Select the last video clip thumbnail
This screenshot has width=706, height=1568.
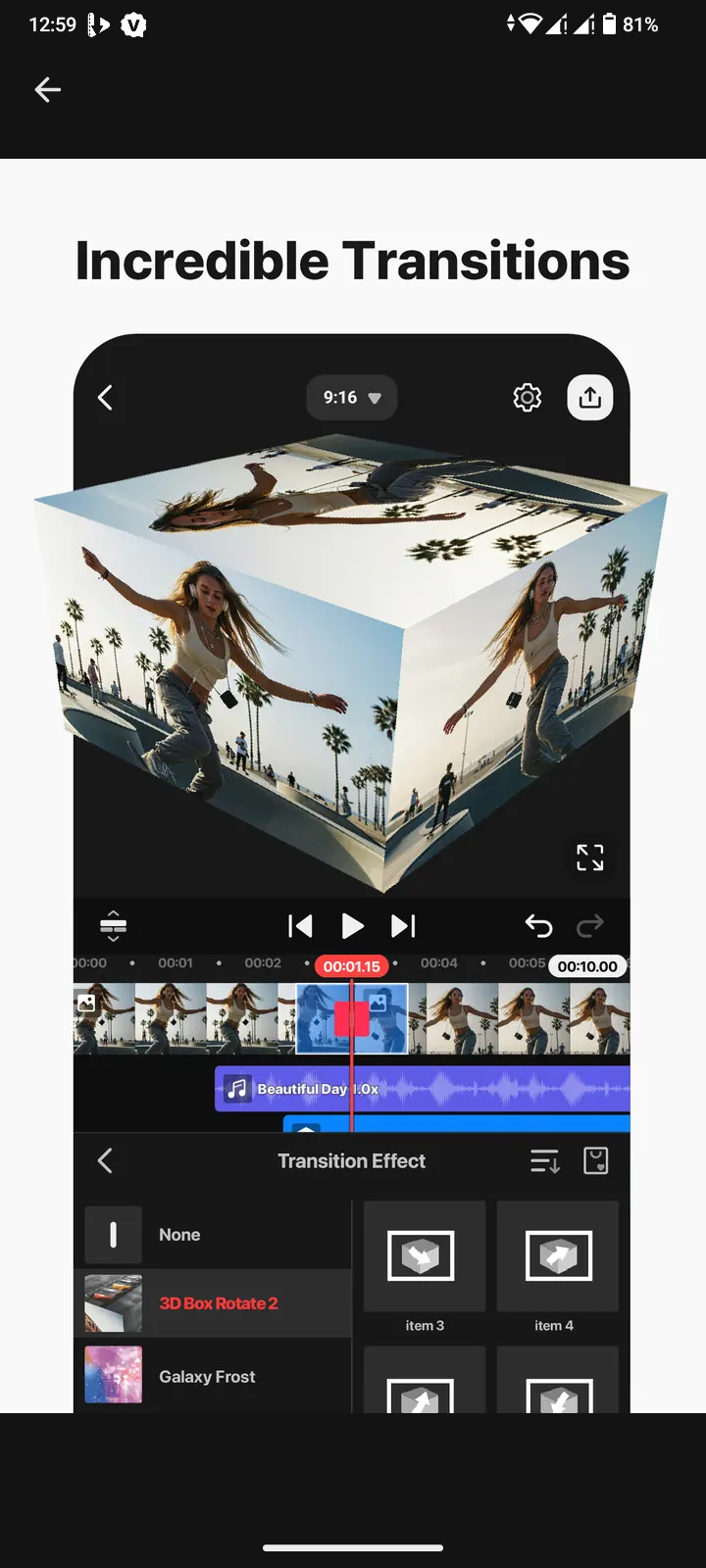[600, 1019]
